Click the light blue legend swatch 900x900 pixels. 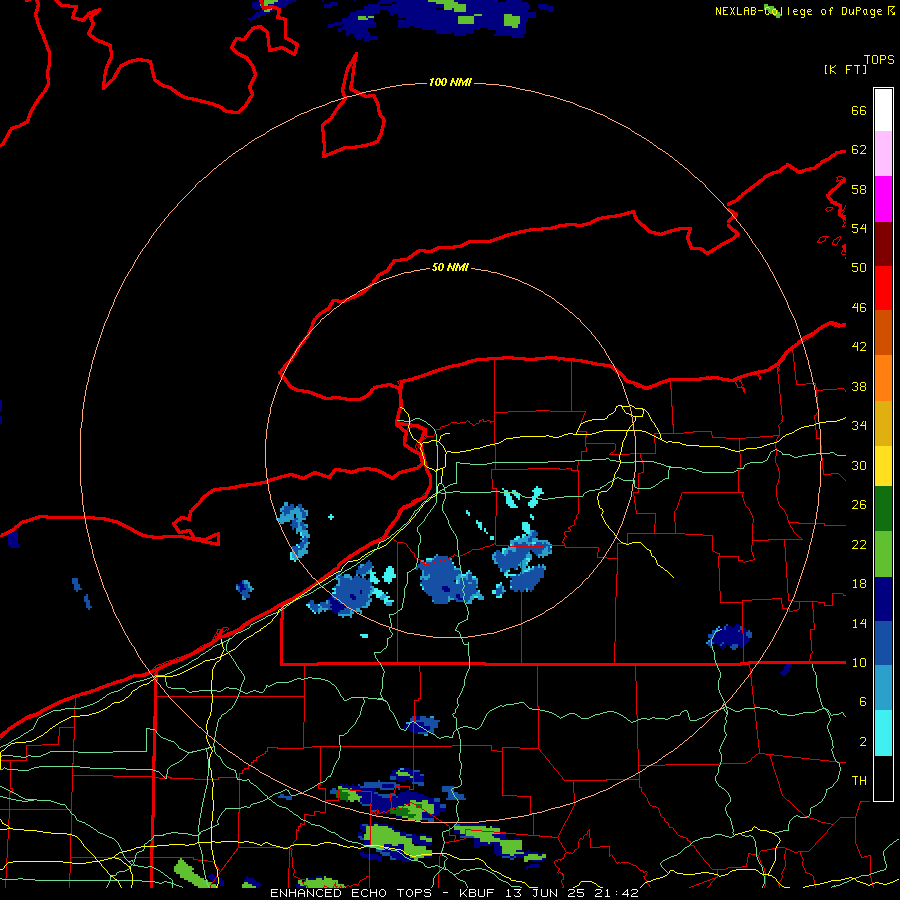pos(883,688)
